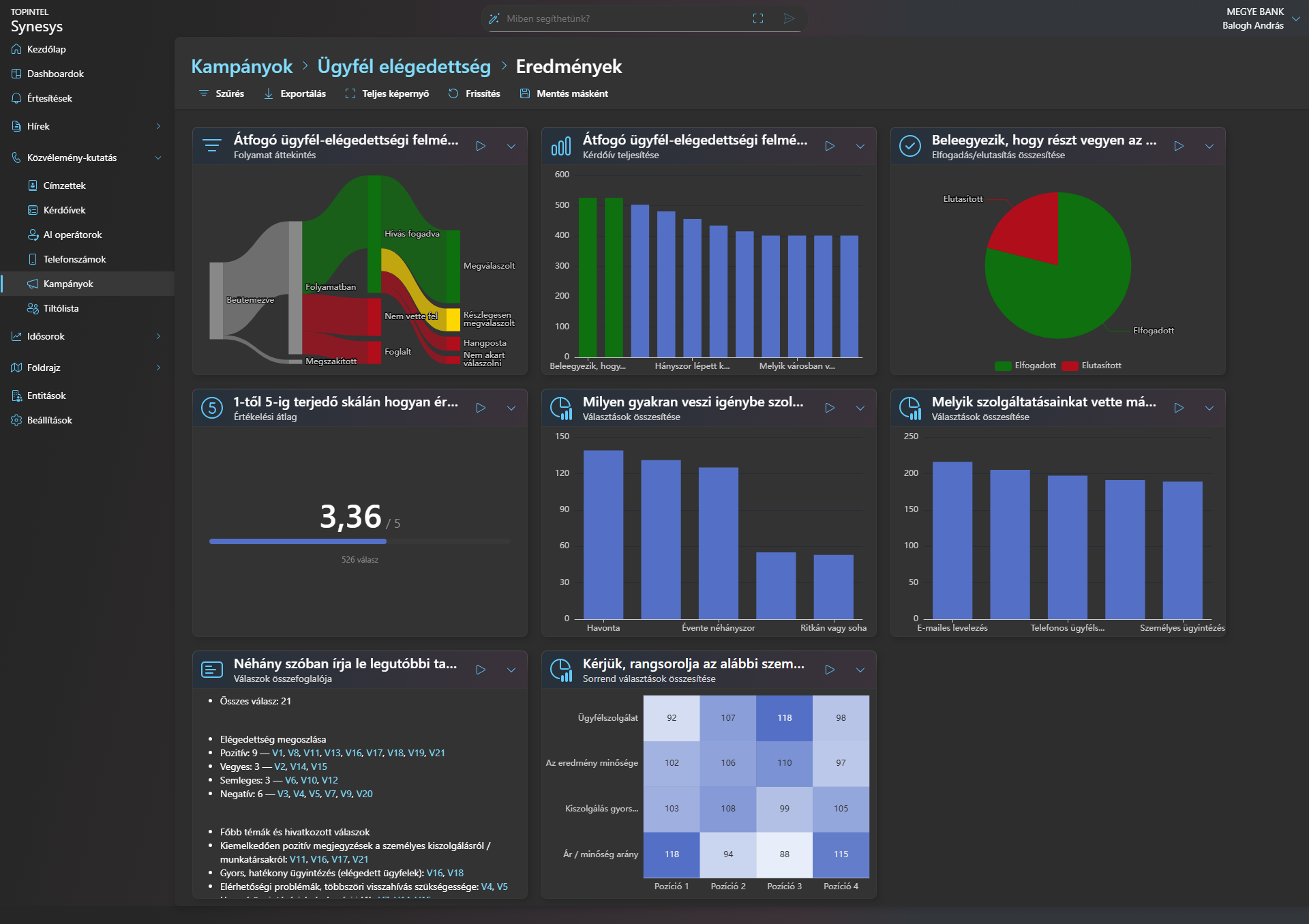Click play icon on Kérdőív teljesítése card
The width and height of the screenshot is (1309, 924).
click(x=830, y=146)
